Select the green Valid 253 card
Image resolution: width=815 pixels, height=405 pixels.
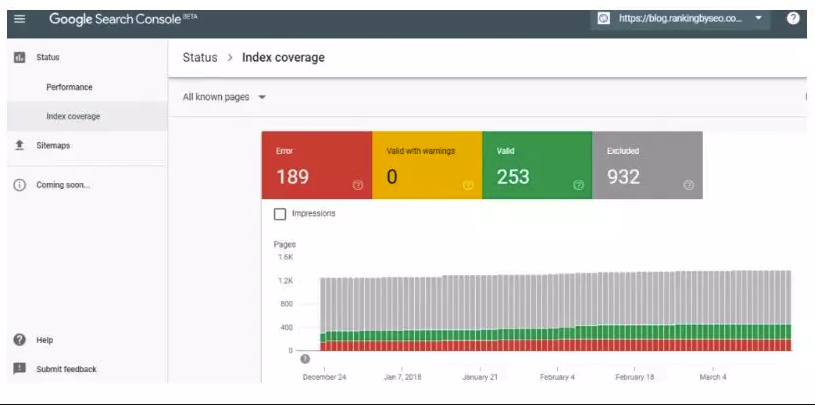(x=535, y=165)
